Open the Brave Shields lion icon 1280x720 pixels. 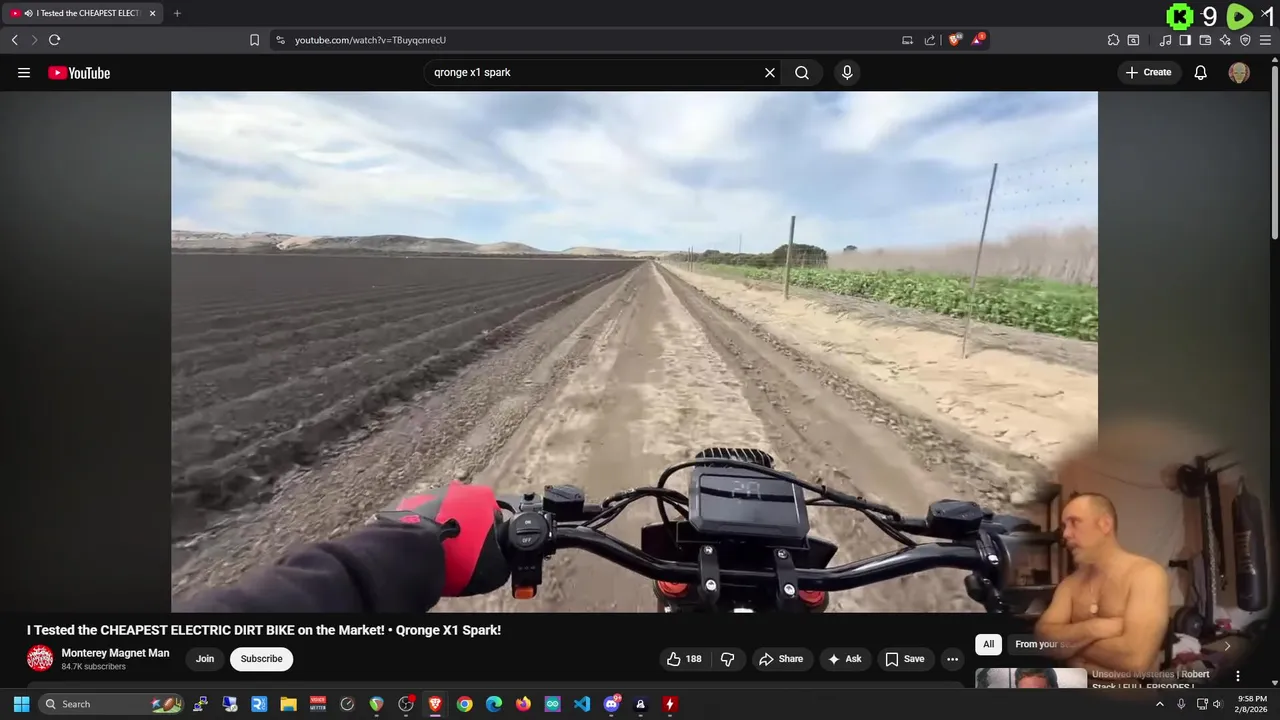tap(955, 40)
